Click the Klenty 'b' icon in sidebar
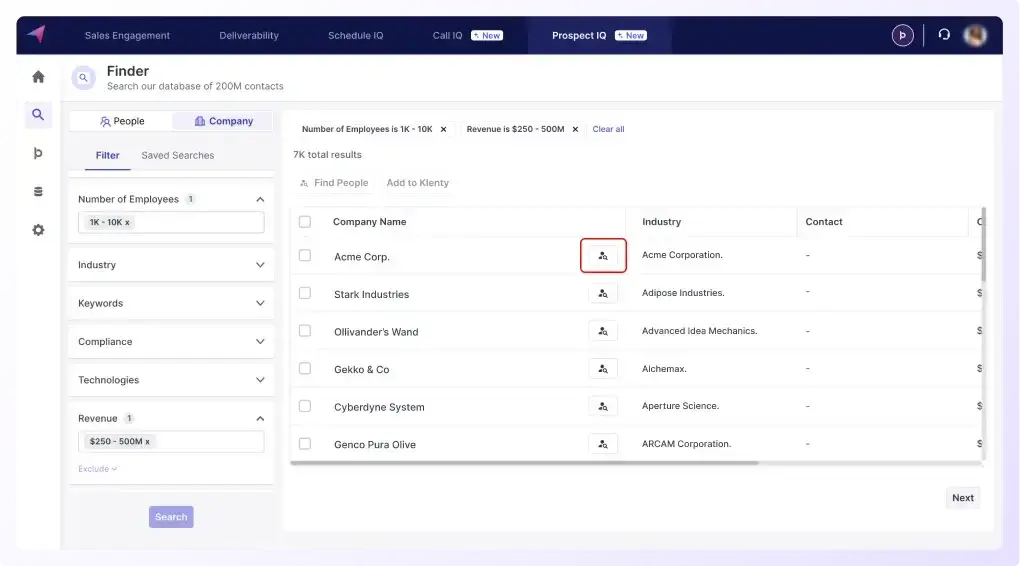The height and width of the screenshot is (566, 1020). coord(38,153)
